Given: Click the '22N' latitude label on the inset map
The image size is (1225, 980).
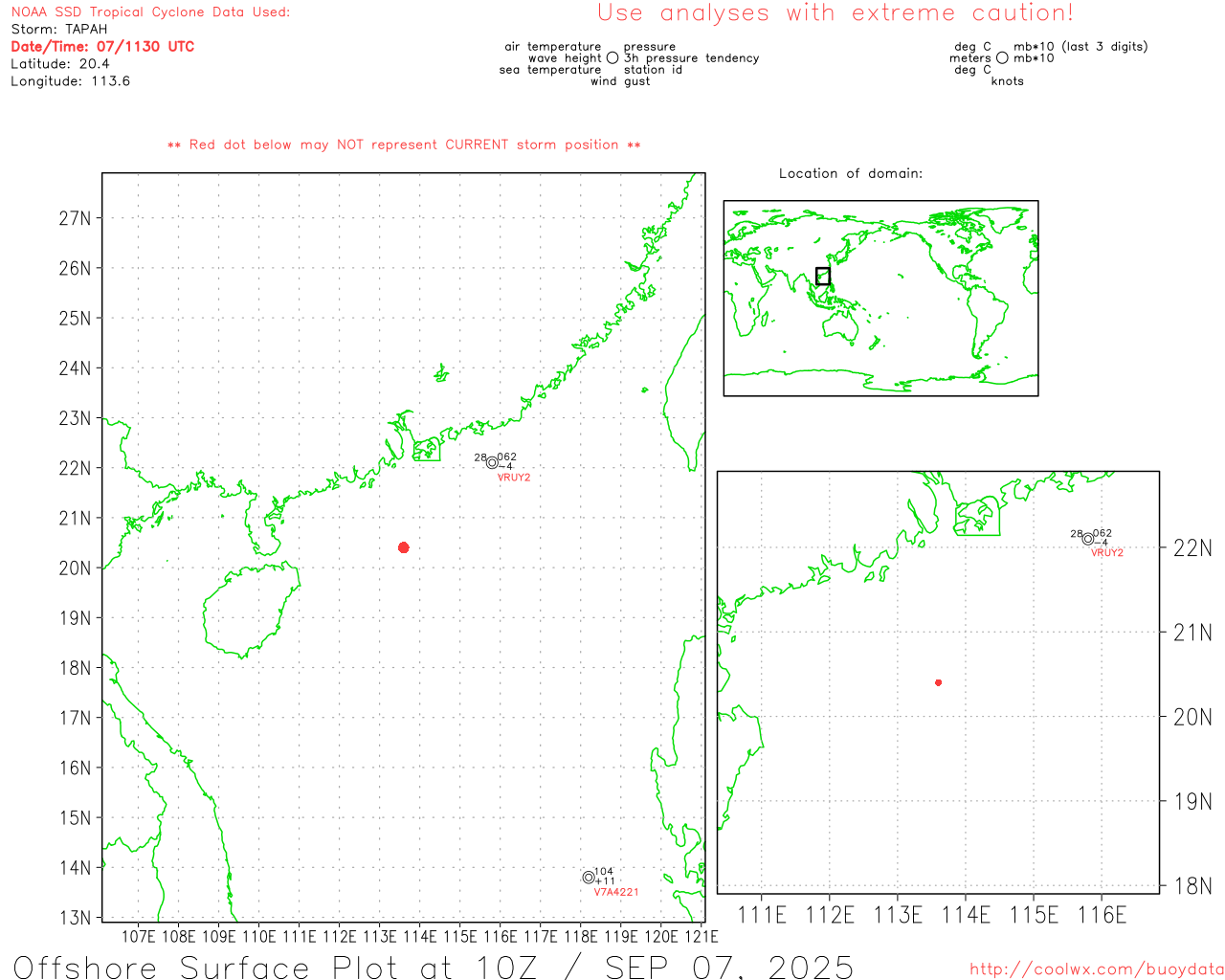Looking at the screenshot, I should [1192, 548].
